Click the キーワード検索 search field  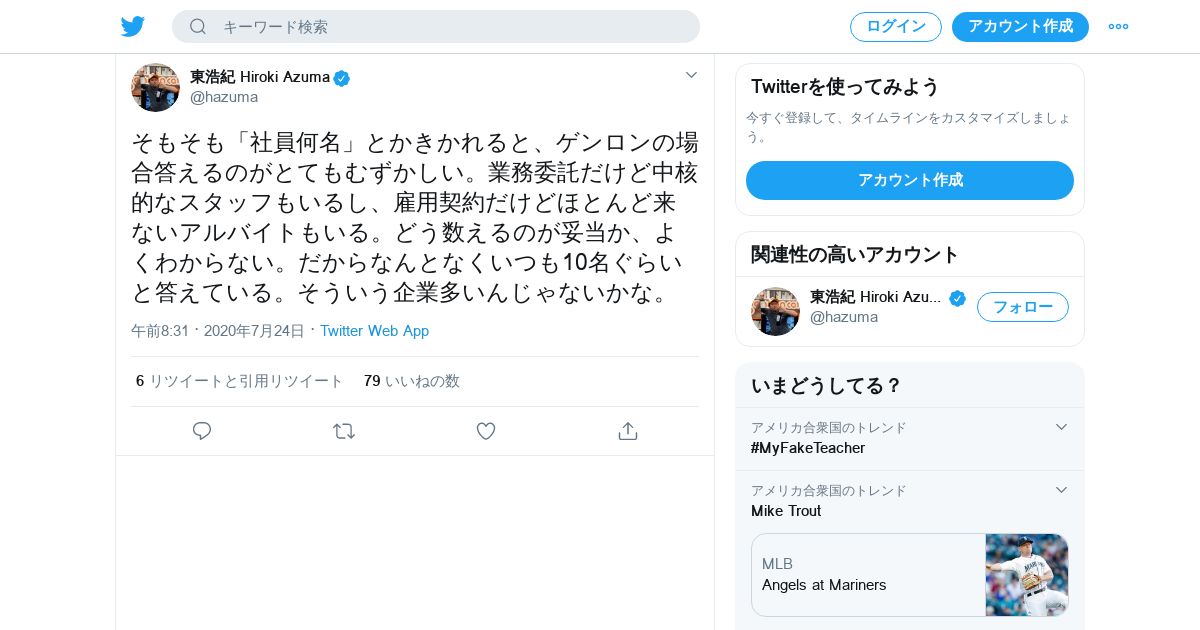coord(436,27)
